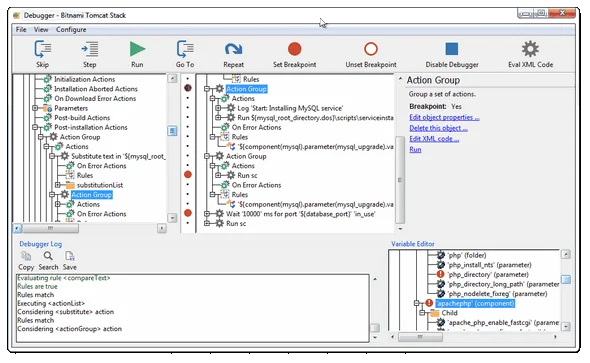Select 'php_nodelete_fixreg' parameter row
Viewport: 590px width, 363px height.
[497, 294]
